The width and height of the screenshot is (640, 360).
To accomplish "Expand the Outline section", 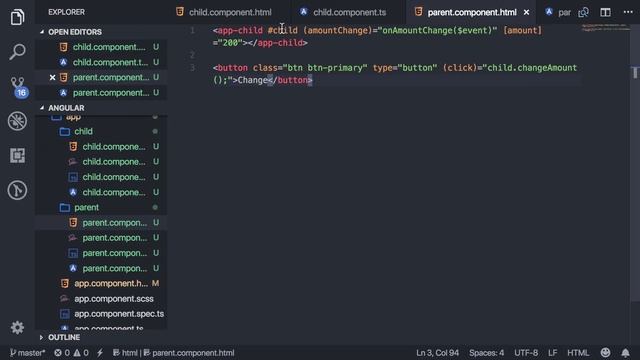I will pos(64,337).
